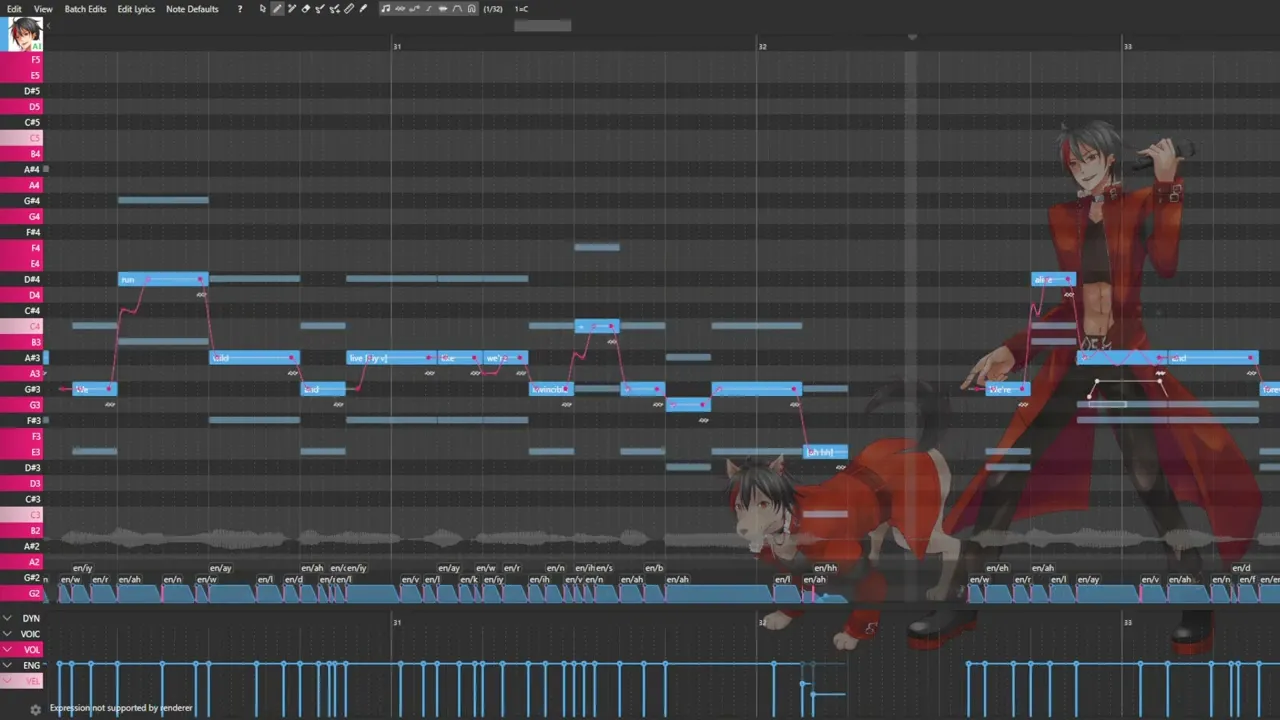Select the draw pitch tool
The height and width of the screenshot is (720, 1280).
coord(320,9)
